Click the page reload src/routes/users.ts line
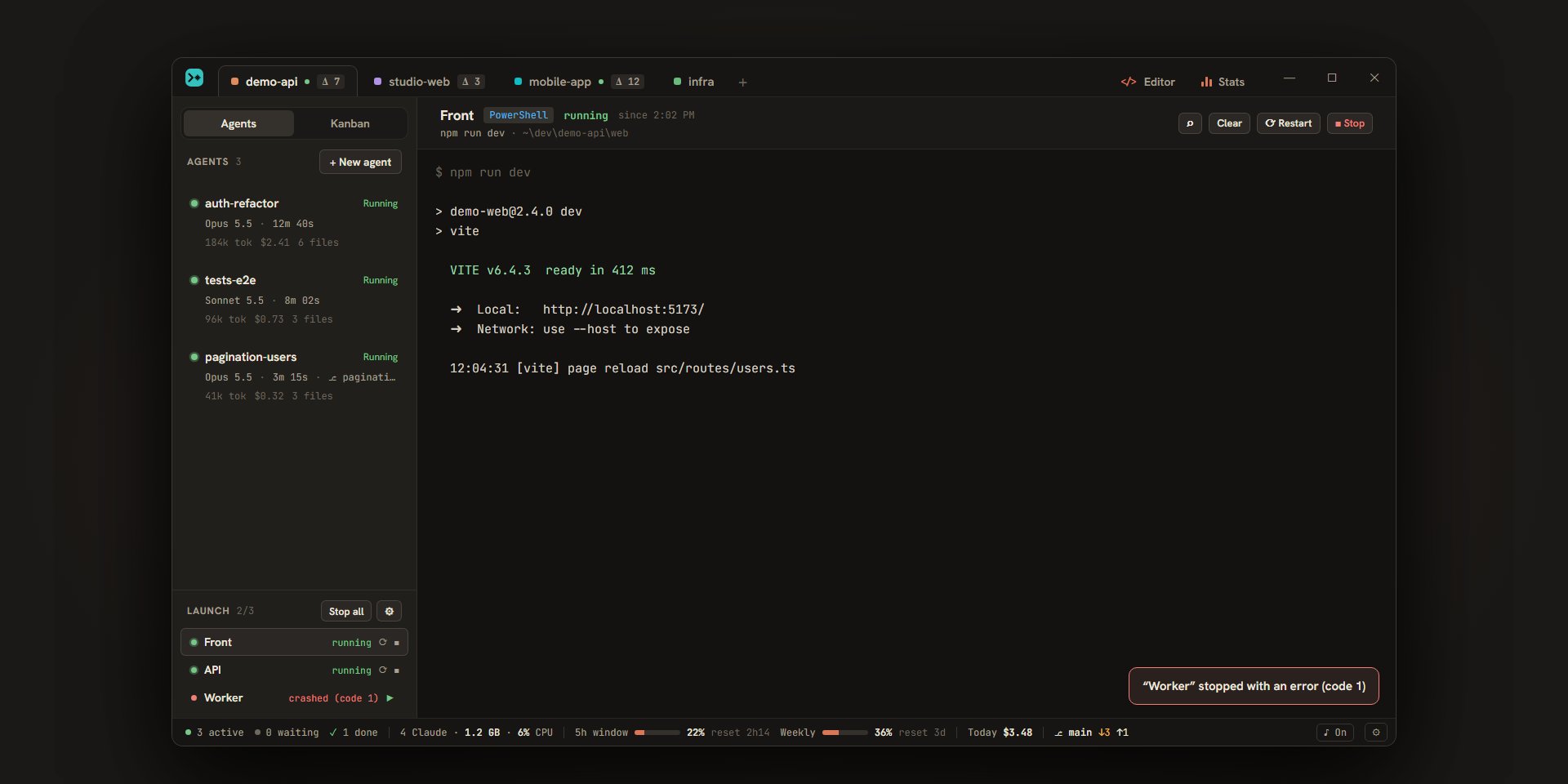The height and width of the screenshot is (784, 1568). tap(622, 368)
